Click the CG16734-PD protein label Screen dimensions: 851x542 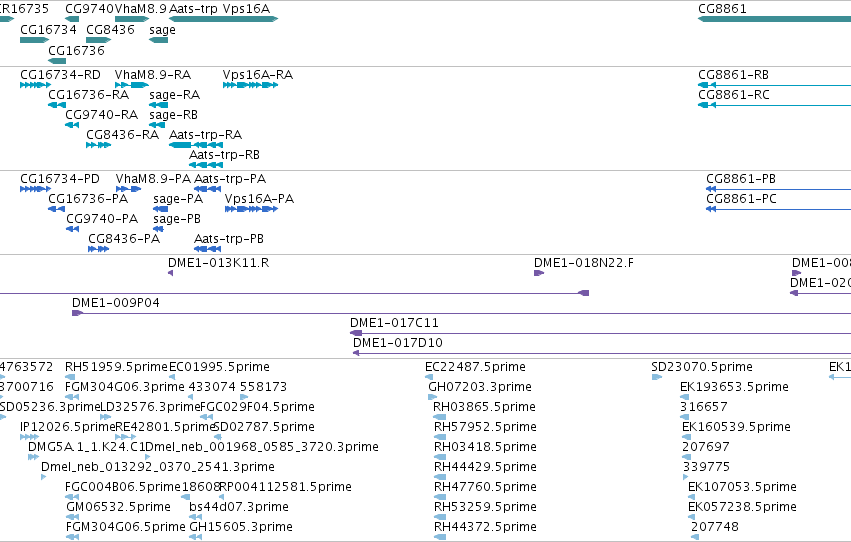[x=60, y=178]
